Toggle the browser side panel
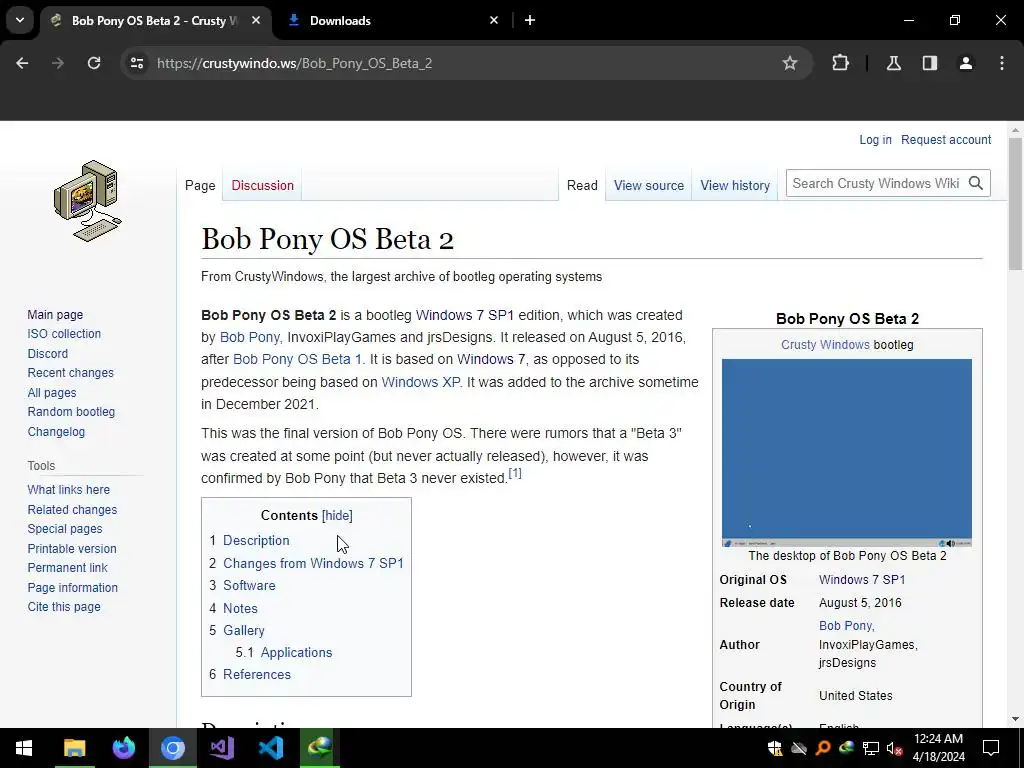 tap(929, 63)
